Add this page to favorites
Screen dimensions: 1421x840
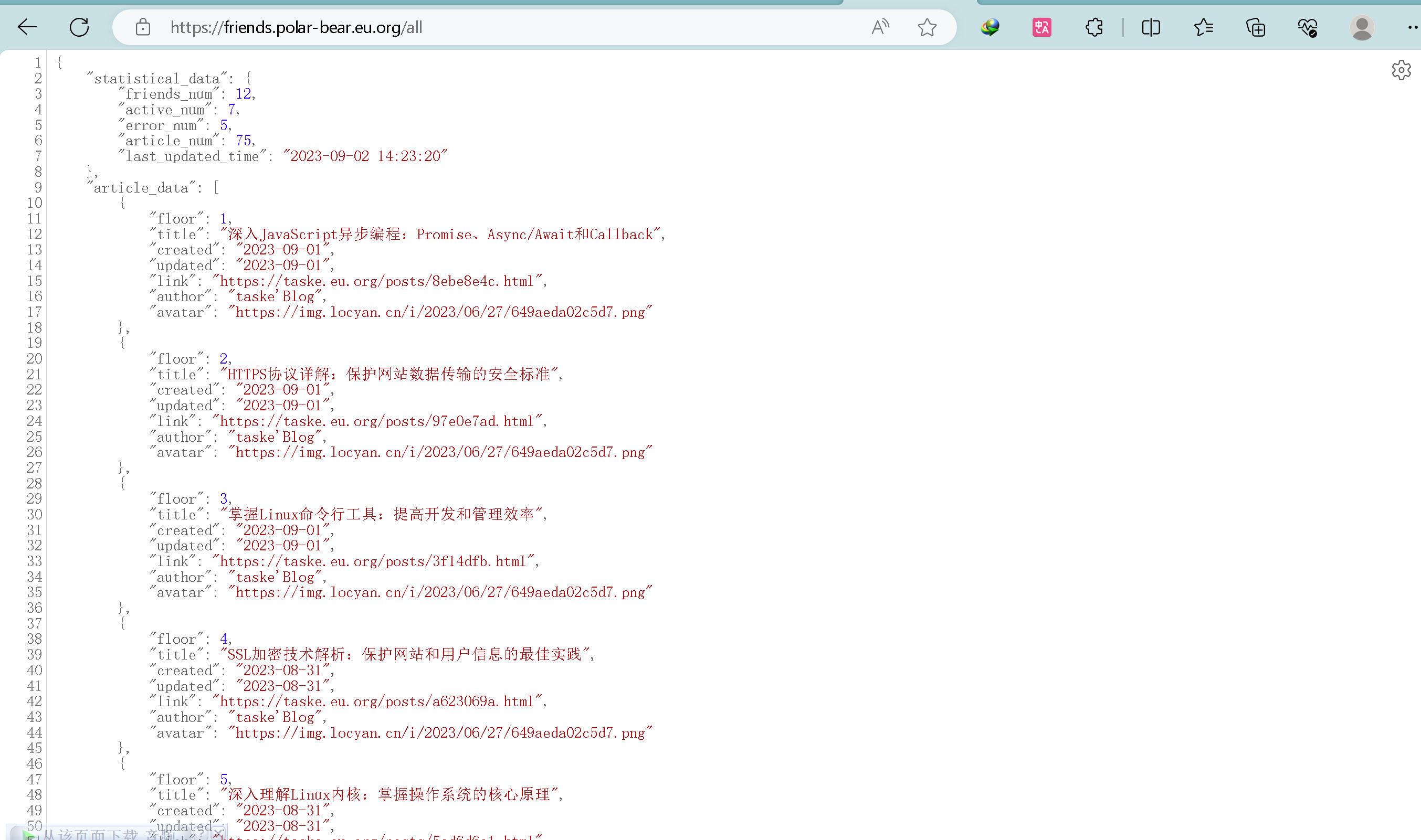pyautogui.click(x=927, y=27)
